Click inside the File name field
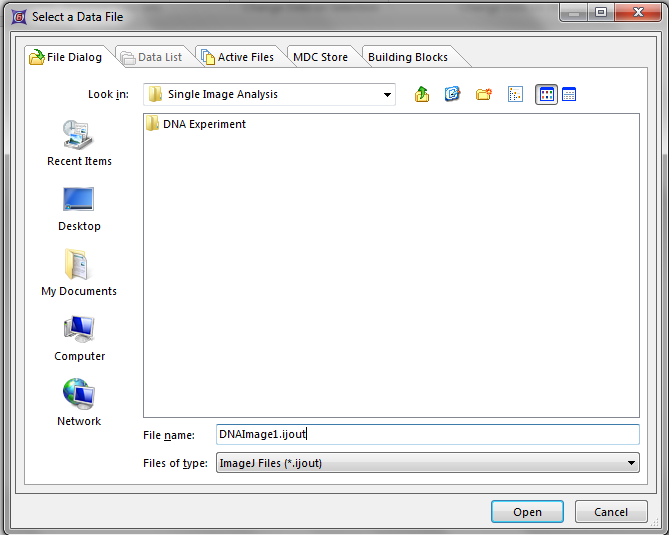 pos(427,434)
